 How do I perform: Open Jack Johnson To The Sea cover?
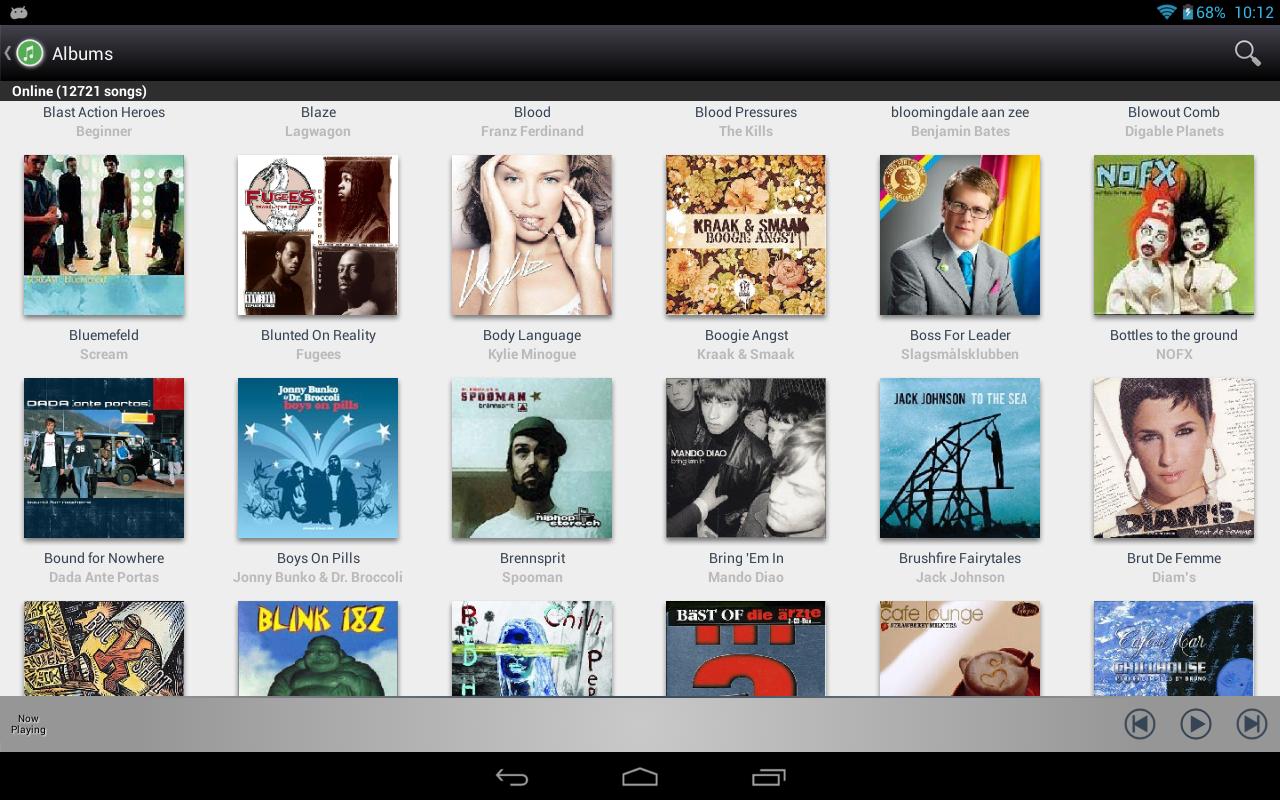[960, 458]
